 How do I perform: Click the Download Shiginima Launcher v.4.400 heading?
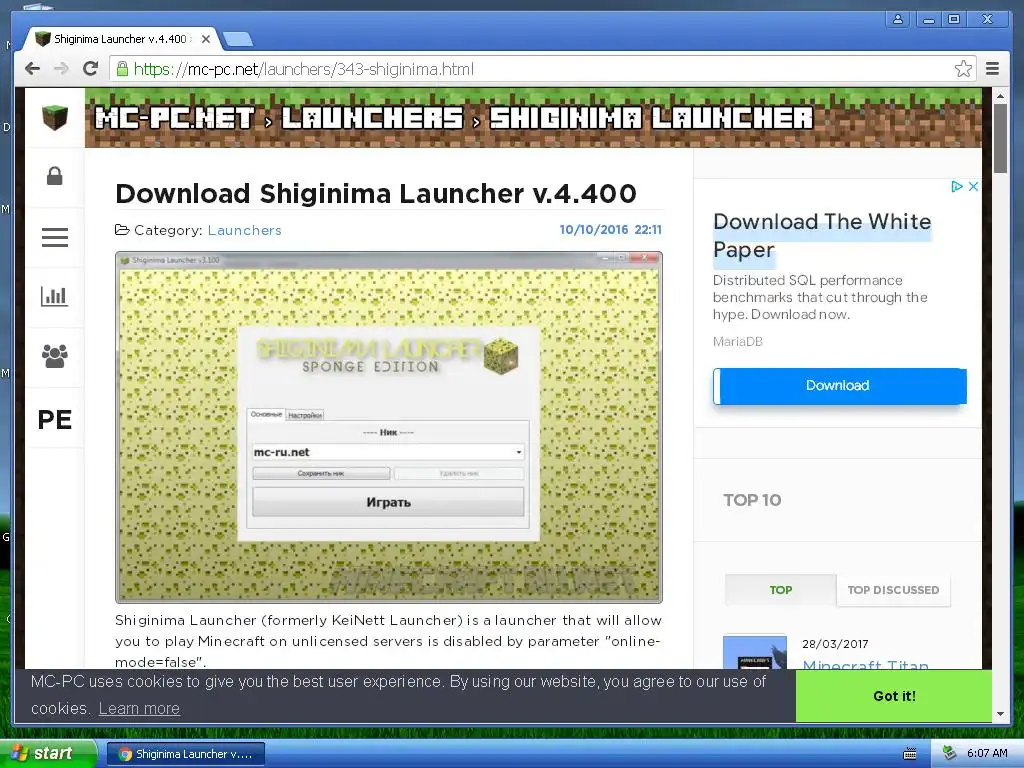376,193
